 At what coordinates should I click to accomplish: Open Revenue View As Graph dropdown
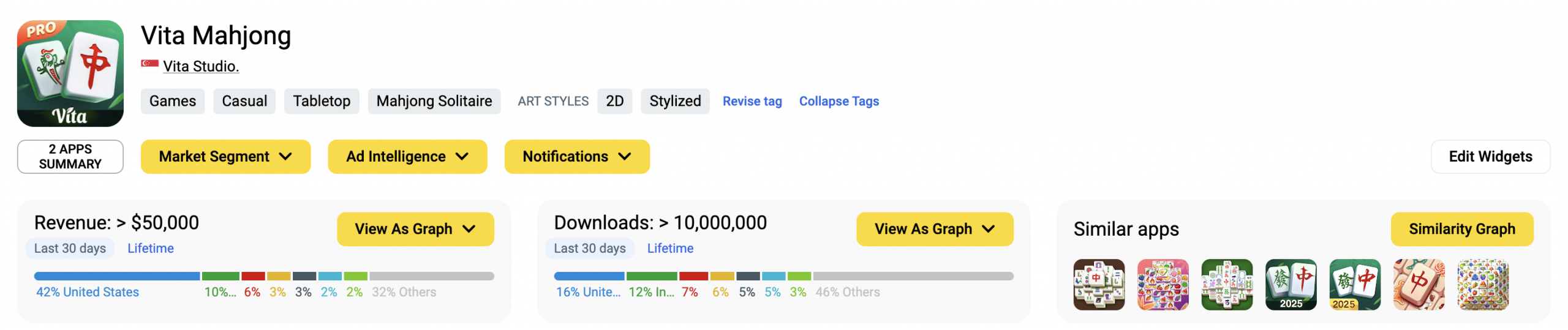pyautogui.click(x=415, y=229)
